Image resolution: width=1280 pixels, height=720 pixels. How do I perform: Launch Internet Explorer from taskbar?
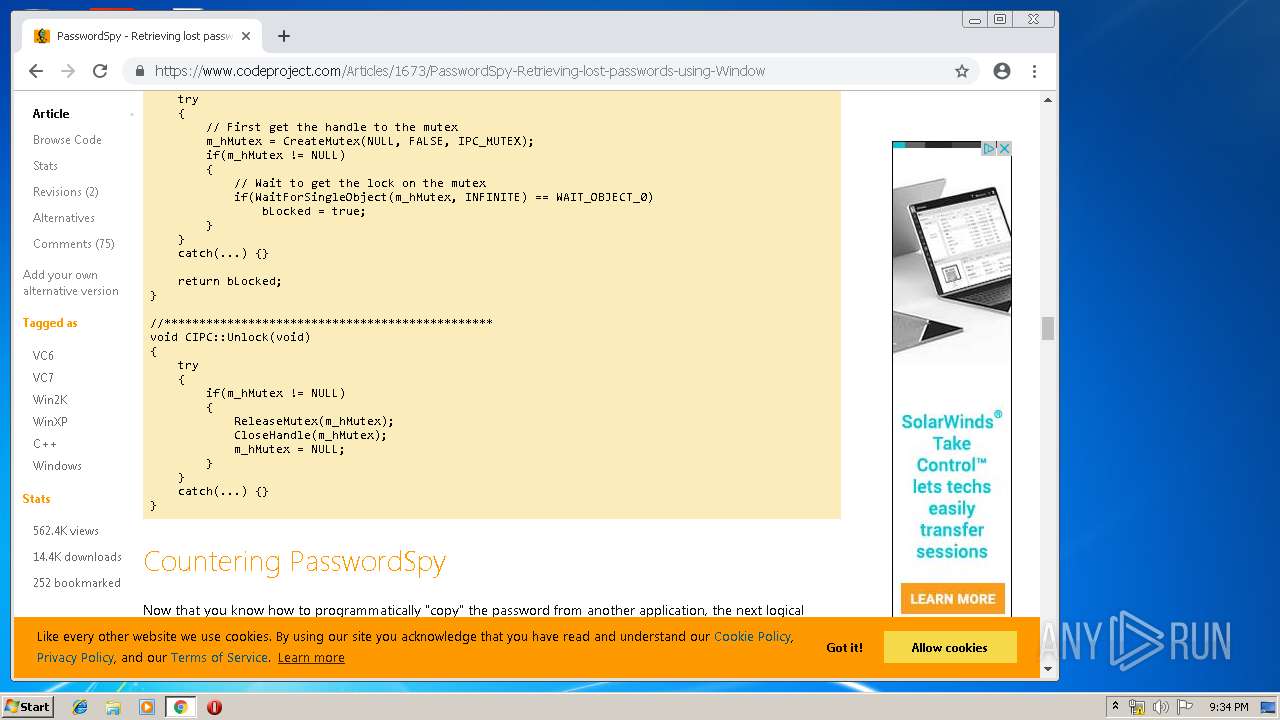[x=80, y=707]
